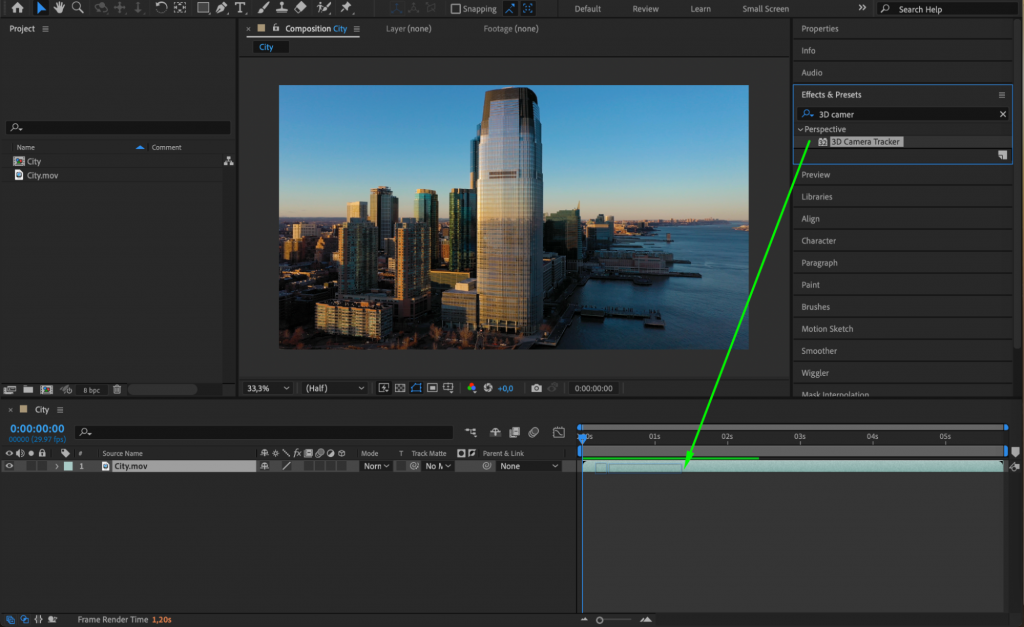Screen dimensions: 1024x627
Task: Activate the Zoom tool
Action: tap(76, 9)
